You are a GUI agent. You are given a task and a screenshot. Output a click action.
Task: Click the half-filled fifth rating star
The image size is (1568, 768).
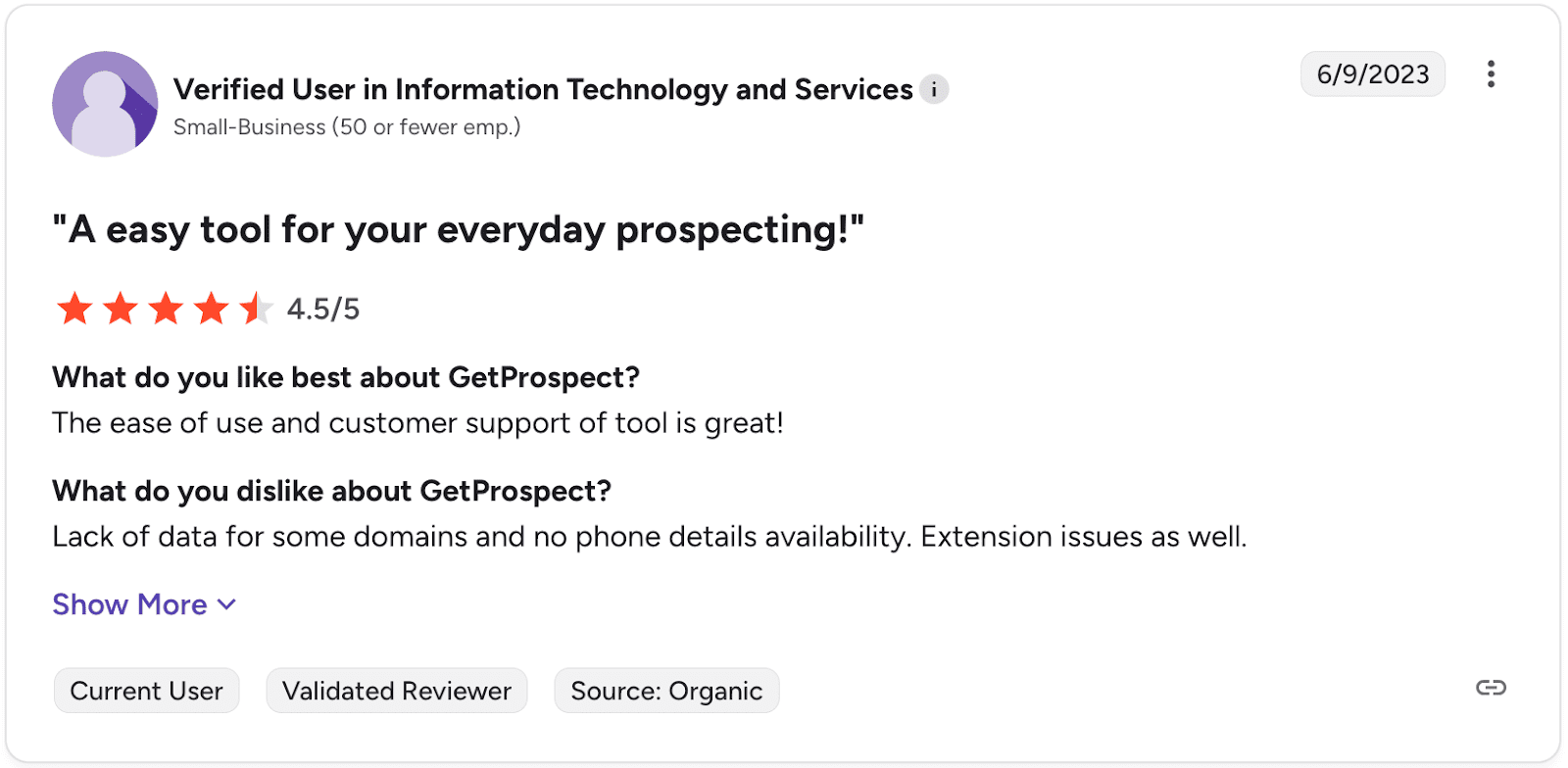(x=256, y=309)
